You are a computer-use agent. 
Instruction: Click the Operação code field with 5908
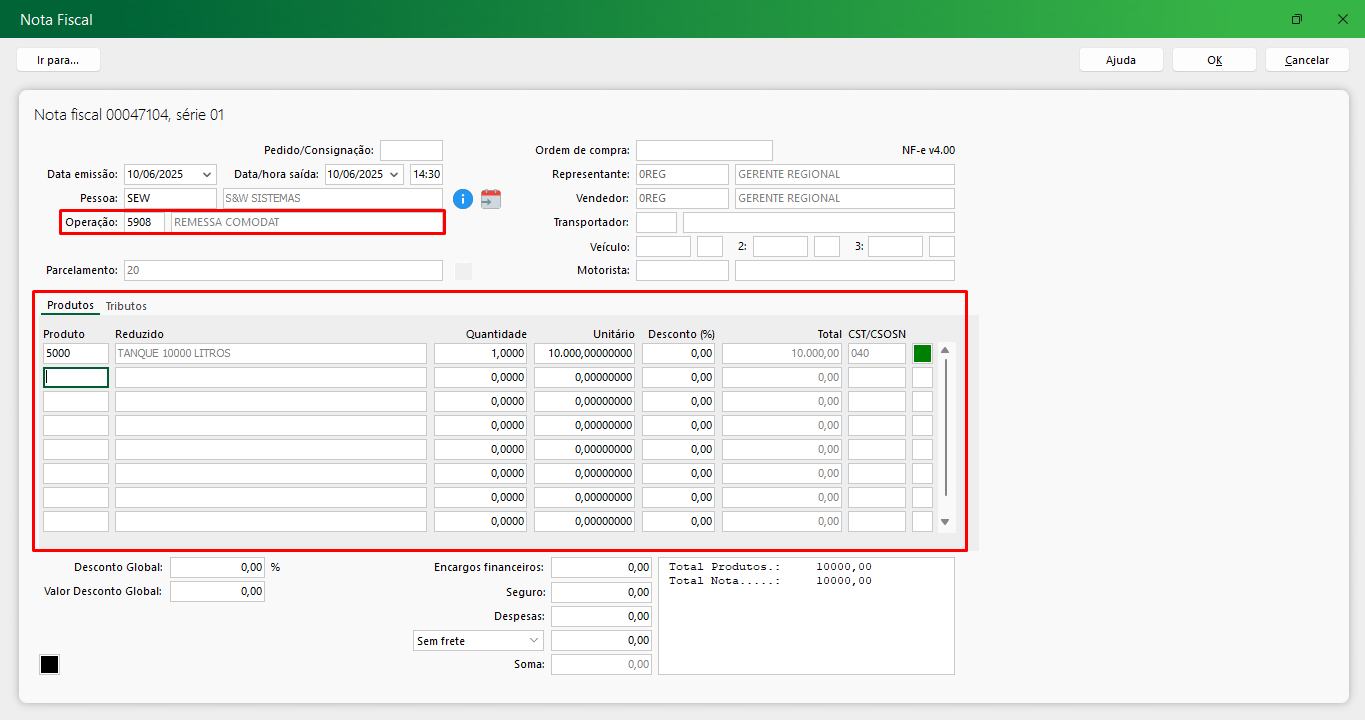pyautogui.click(x=143, y=222)
